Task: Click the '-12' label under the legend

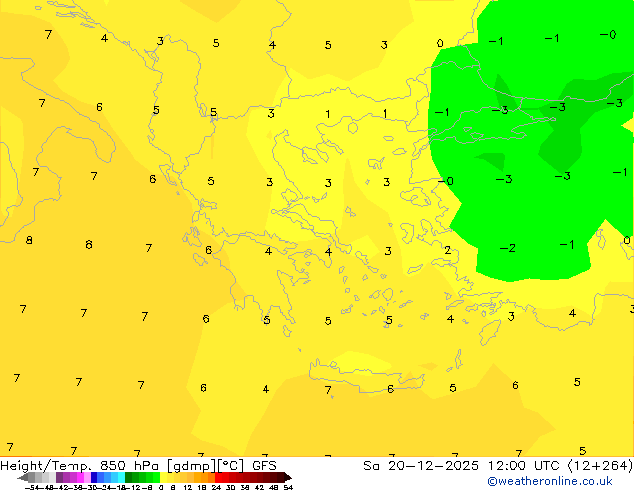Action: [135, 487]
